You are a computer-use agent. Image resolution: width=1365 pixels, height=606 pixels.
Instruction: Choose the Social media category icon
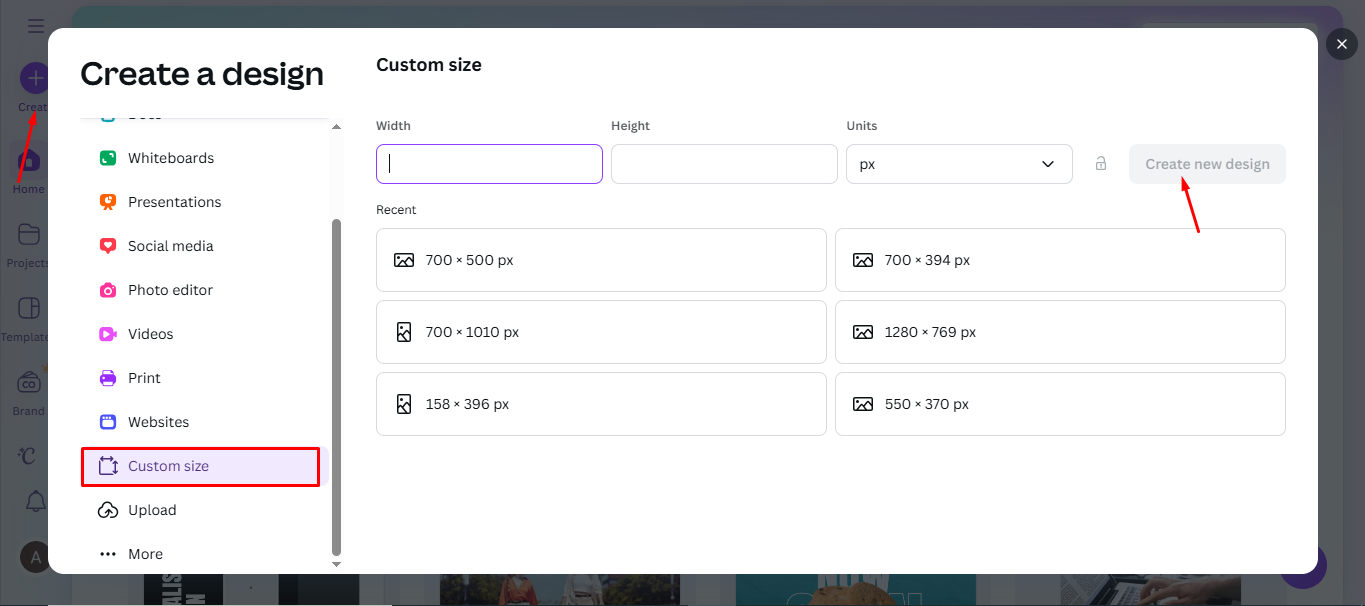coord(106,245)
